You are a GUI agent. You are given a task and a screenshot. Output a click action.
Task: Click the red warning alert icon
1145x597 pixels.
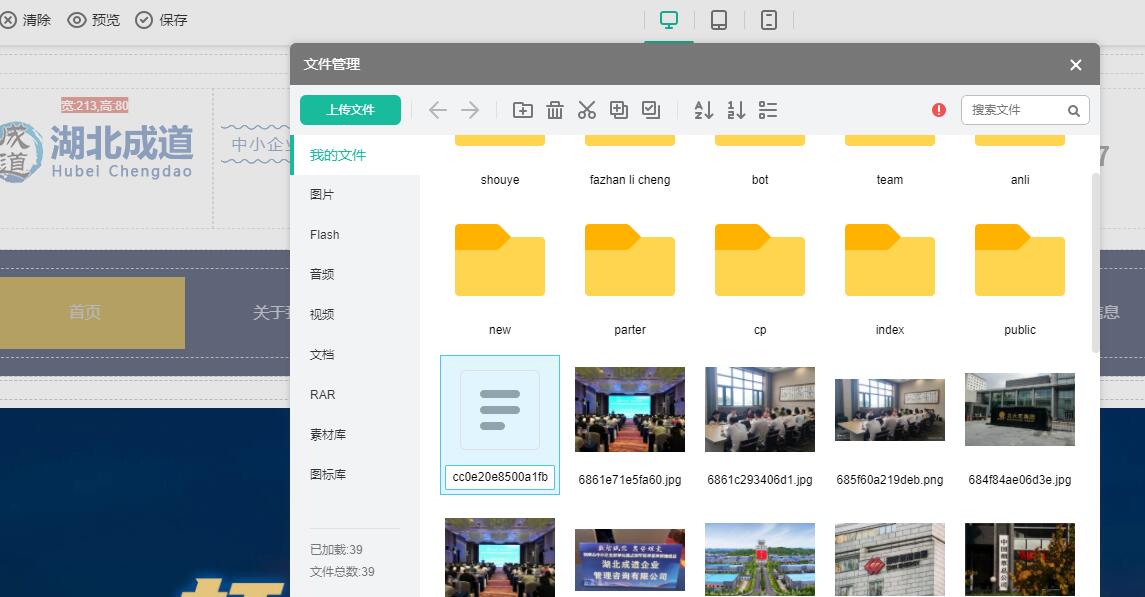click(939, 110)
